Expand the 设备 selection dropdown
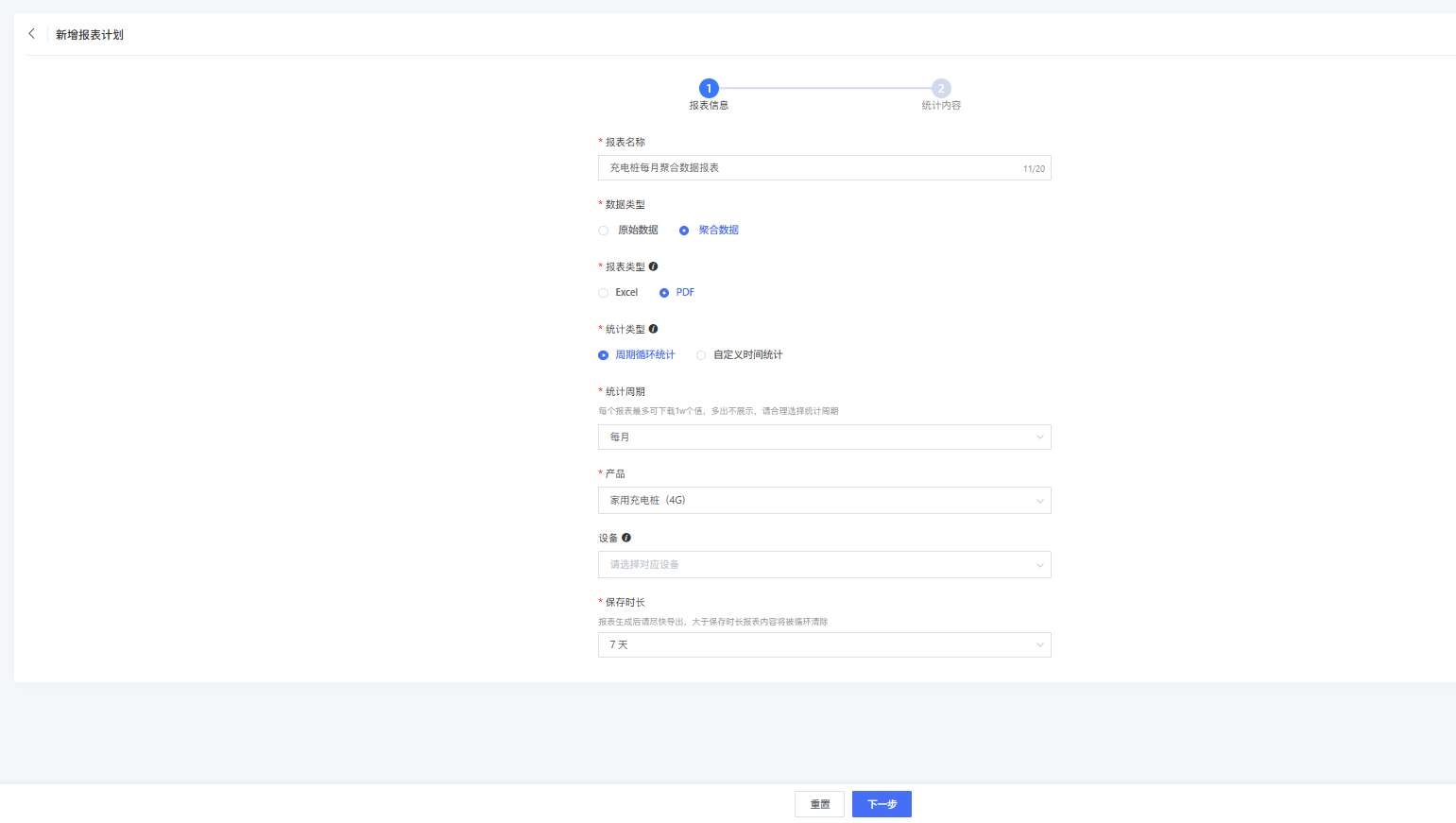Viewport: 1456px width, 823px height. click(x=824, y=565)
